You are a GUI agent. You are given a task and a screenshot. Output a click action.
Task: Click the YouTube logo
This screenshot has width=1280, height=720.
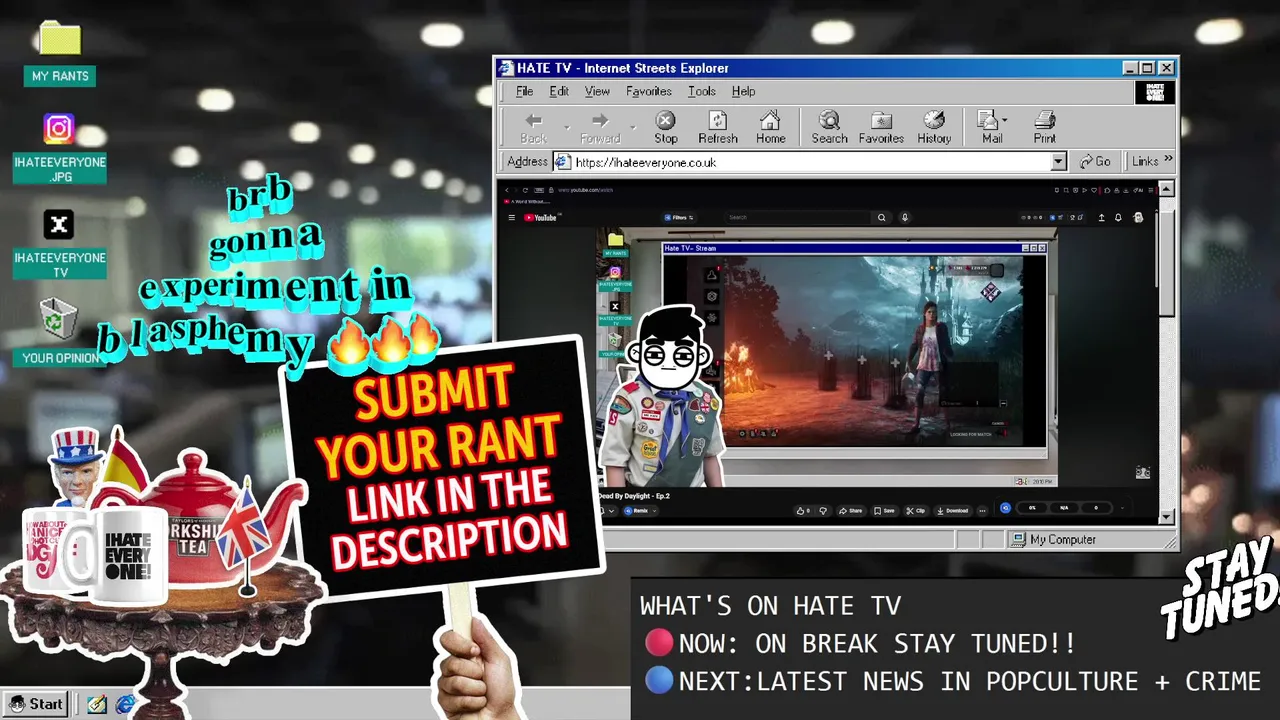coord(542,217)
